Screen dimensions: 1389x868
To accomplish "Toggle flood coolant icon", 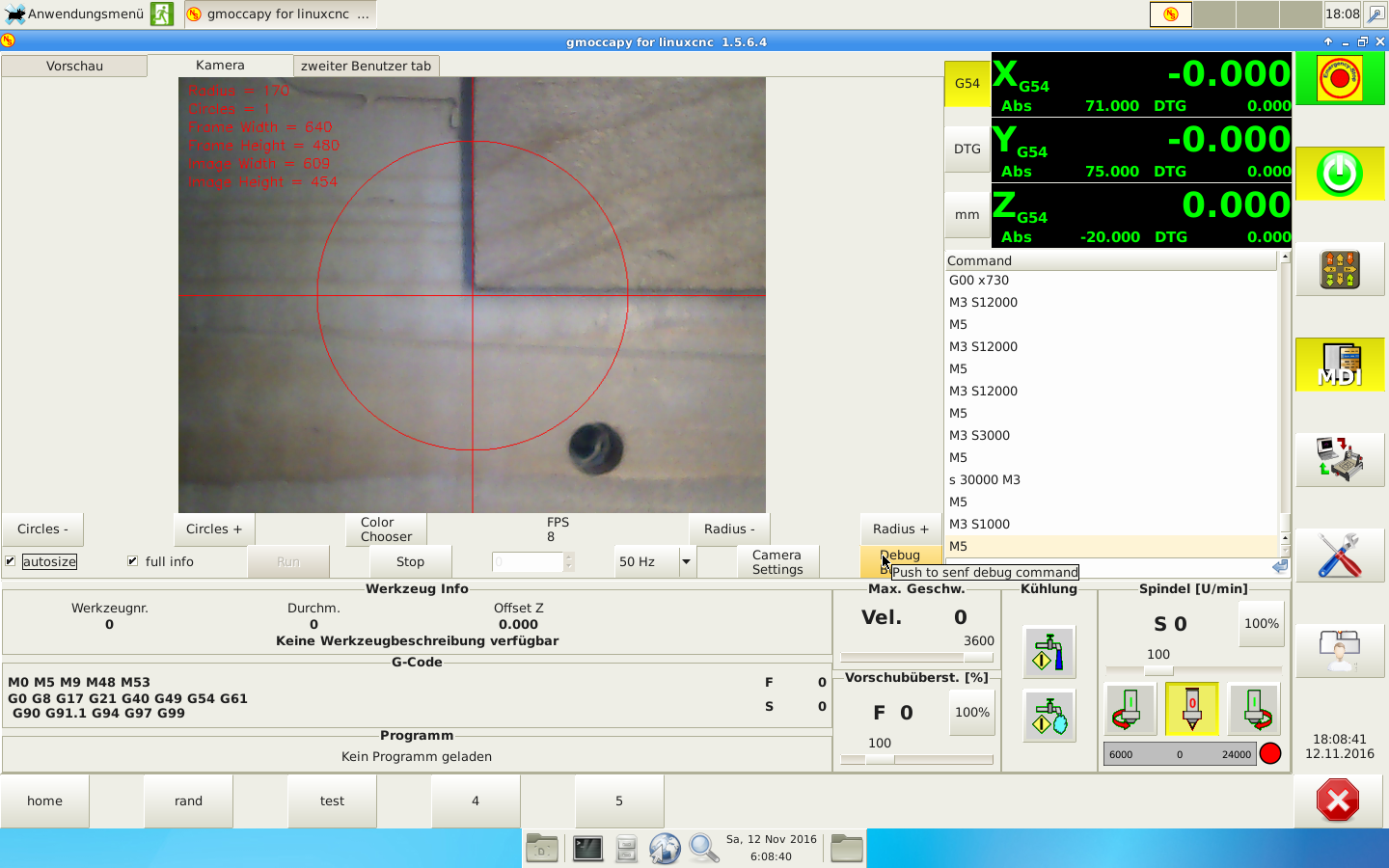I will [1049, 652].
